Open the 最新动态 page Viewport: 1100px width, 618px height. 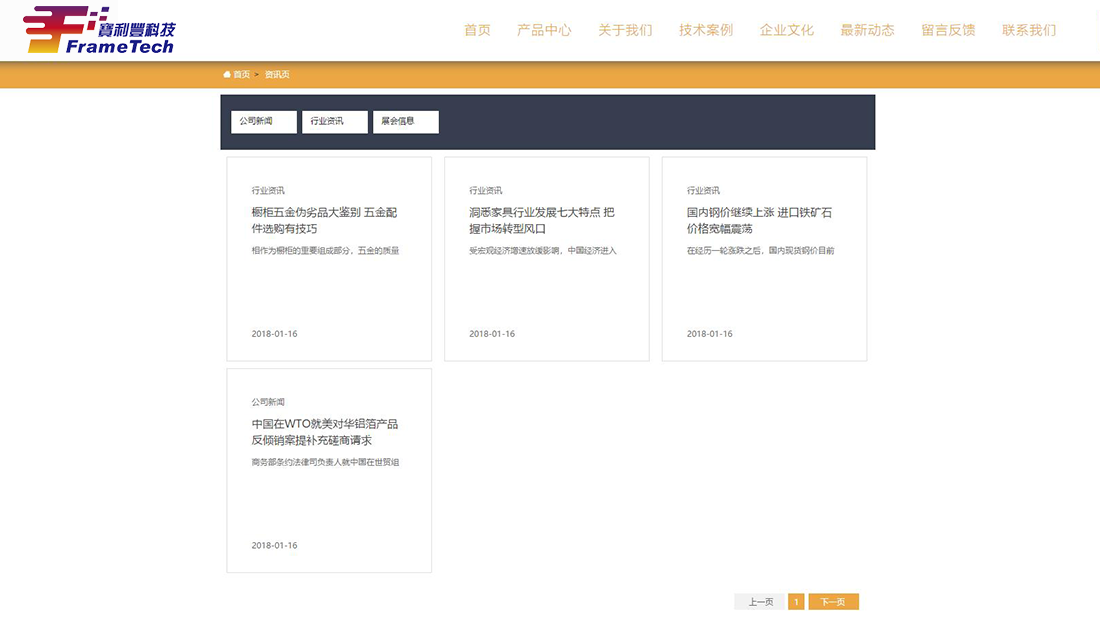click(867, 30)
